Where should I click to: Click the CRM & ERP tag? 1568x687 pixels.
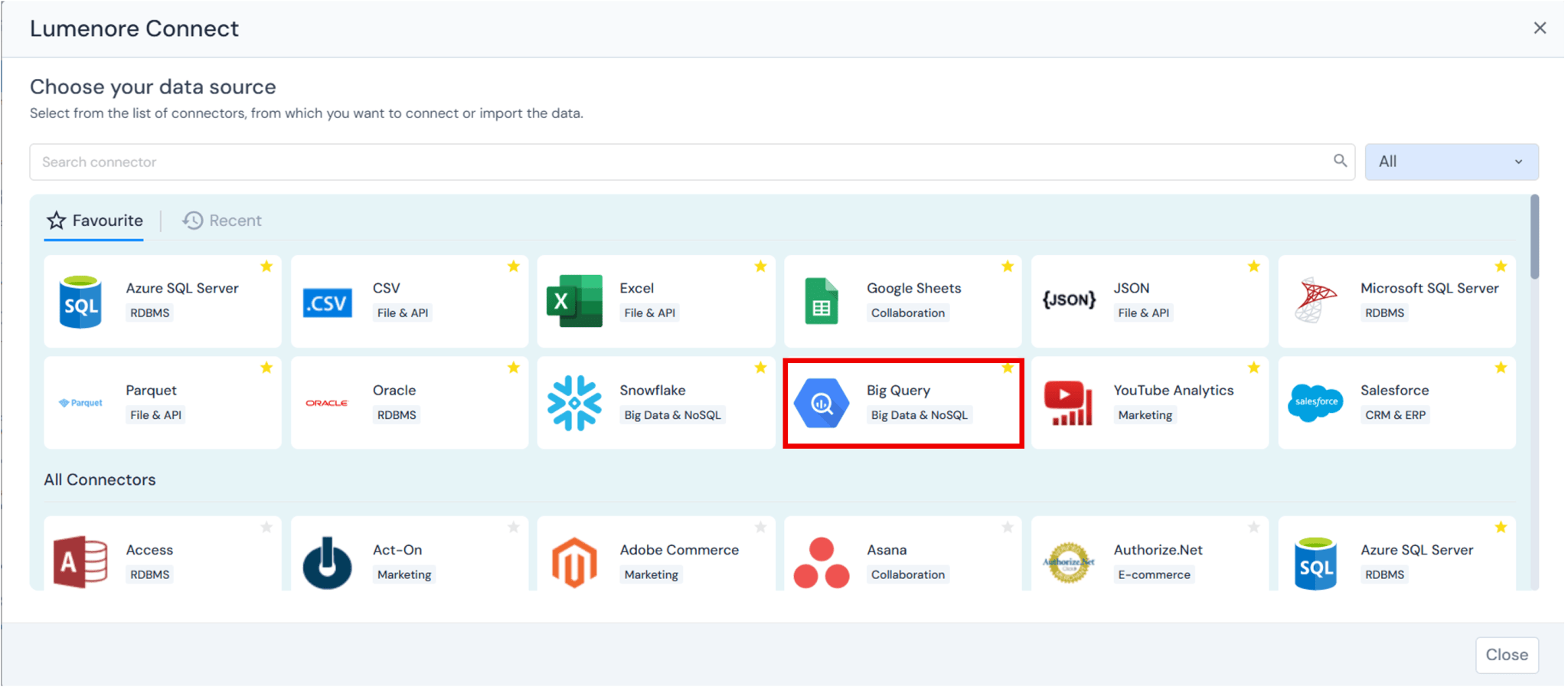point(1395,415)
